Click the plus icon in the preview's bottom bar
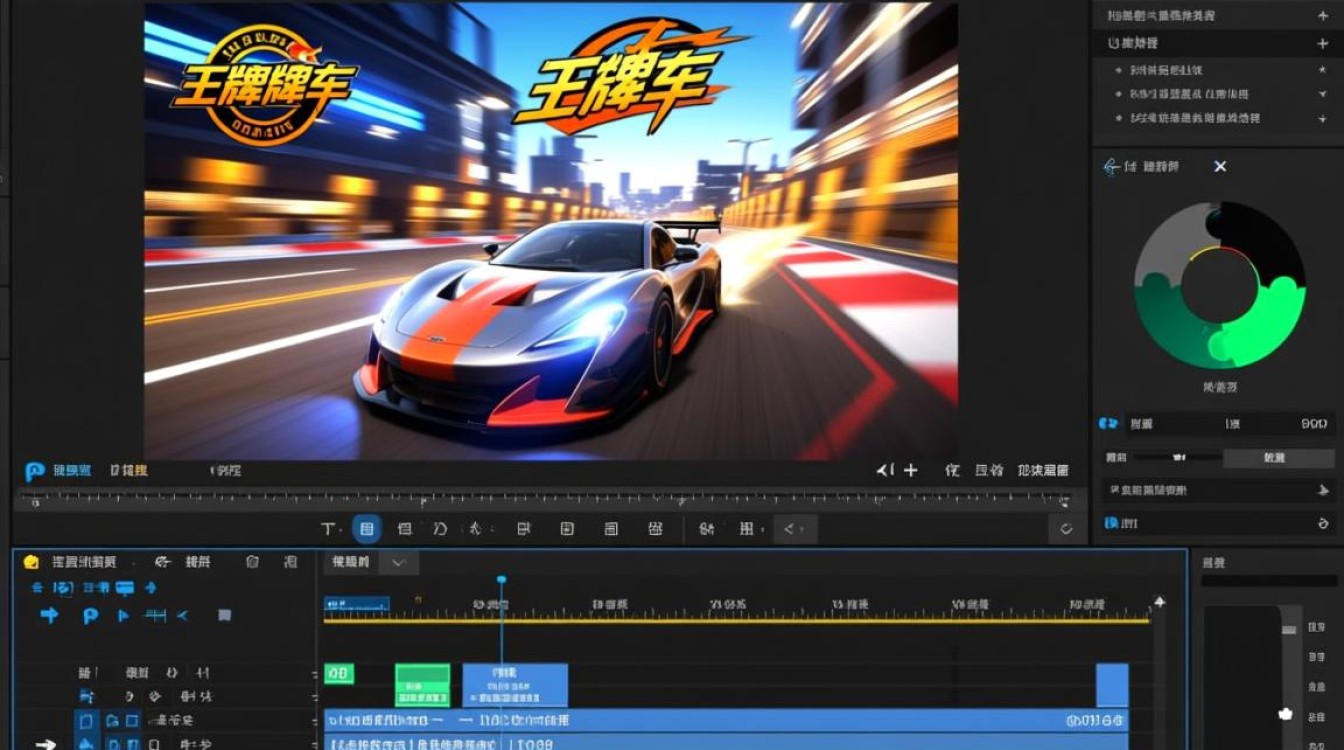The height and width of the screenshot is (750, 1344). point(910,470)
